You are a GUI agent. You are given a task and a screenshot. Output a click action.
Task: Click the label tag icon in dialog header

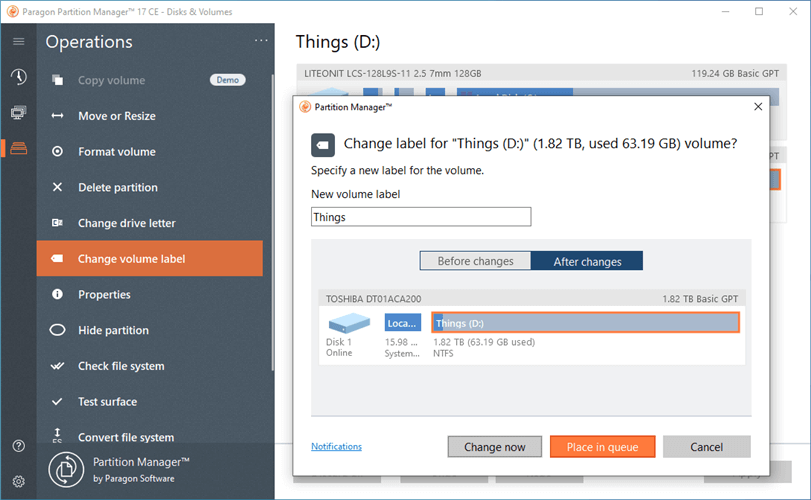(x=323, y=145)
